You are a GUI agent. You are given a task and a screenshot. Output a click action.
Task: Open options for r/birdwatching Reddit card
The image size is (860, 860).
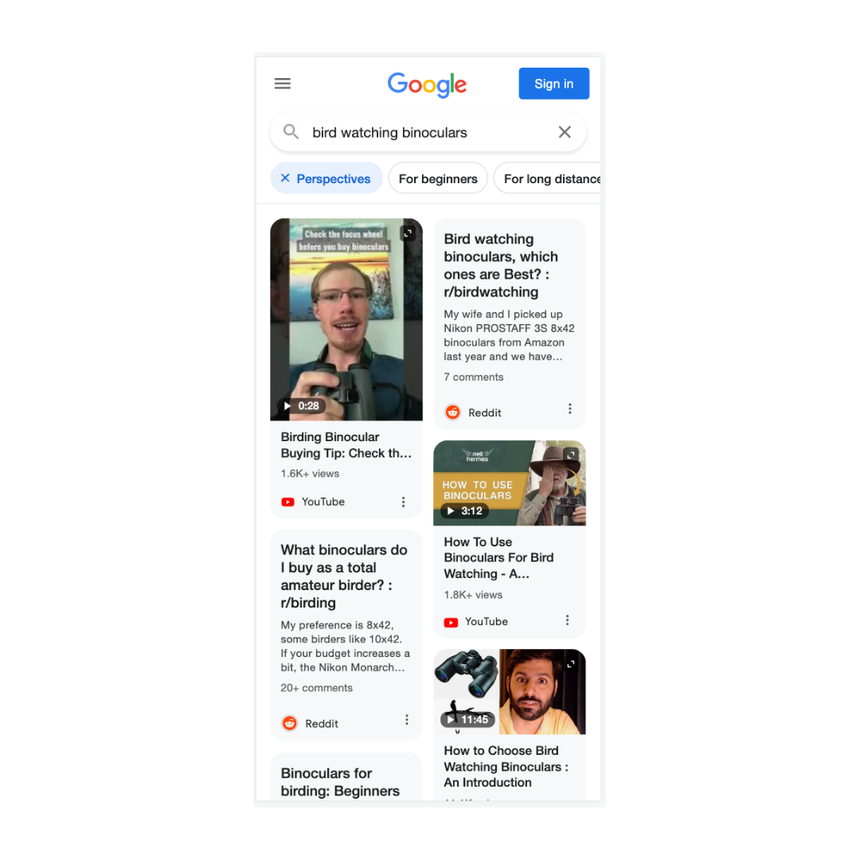coord(570,409)
